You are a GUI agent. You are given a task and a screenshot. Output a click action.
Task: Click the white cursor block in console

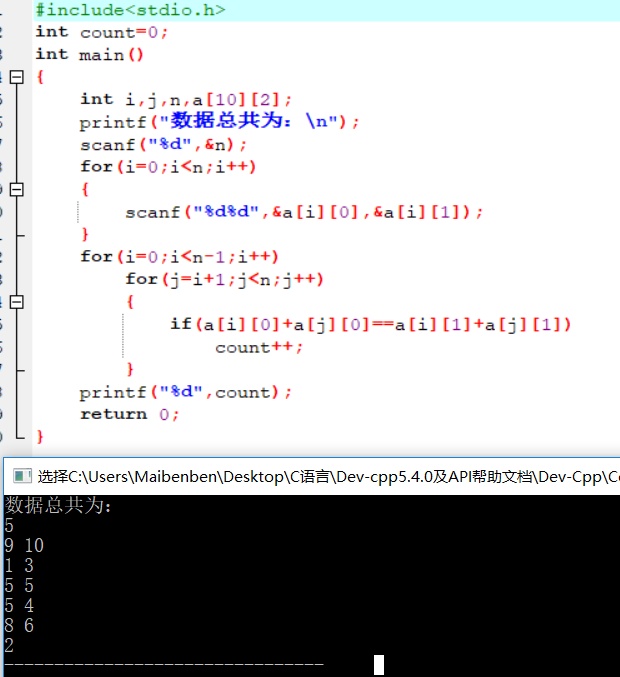click(x=379, y=665)
